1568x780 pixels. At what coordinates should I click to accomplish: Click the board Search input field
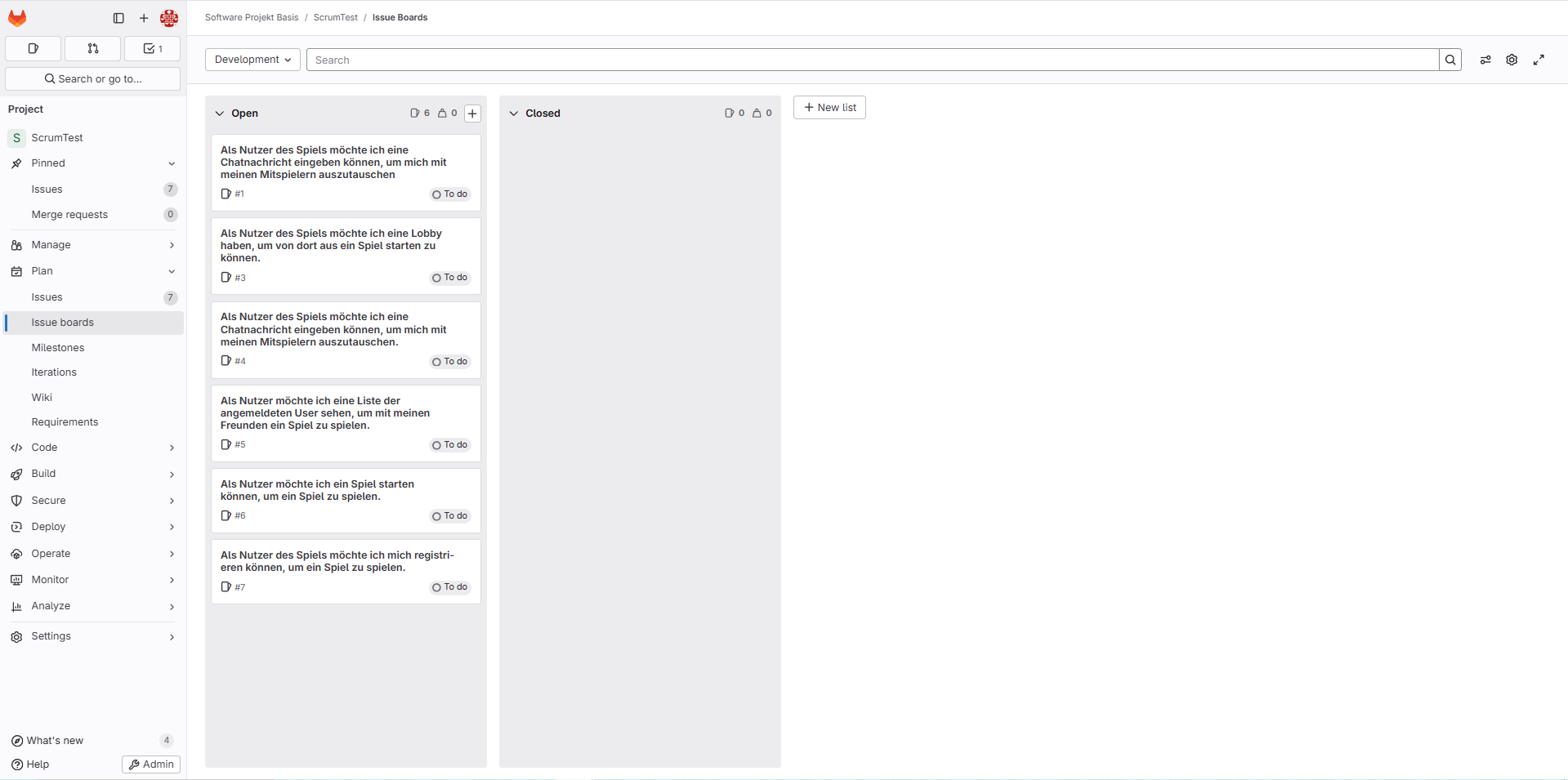point(872,60)
